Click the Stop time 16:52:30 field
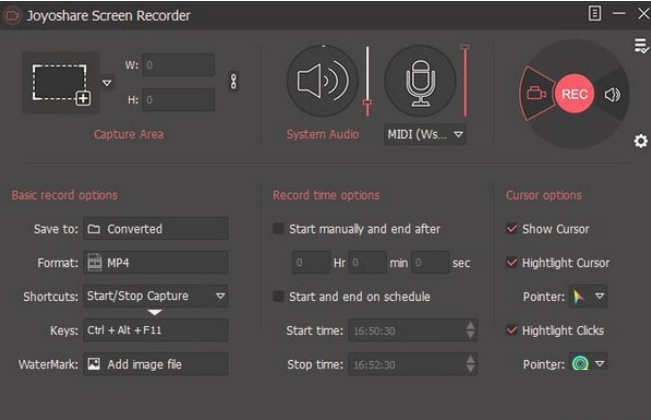 [x=413, y=364]
